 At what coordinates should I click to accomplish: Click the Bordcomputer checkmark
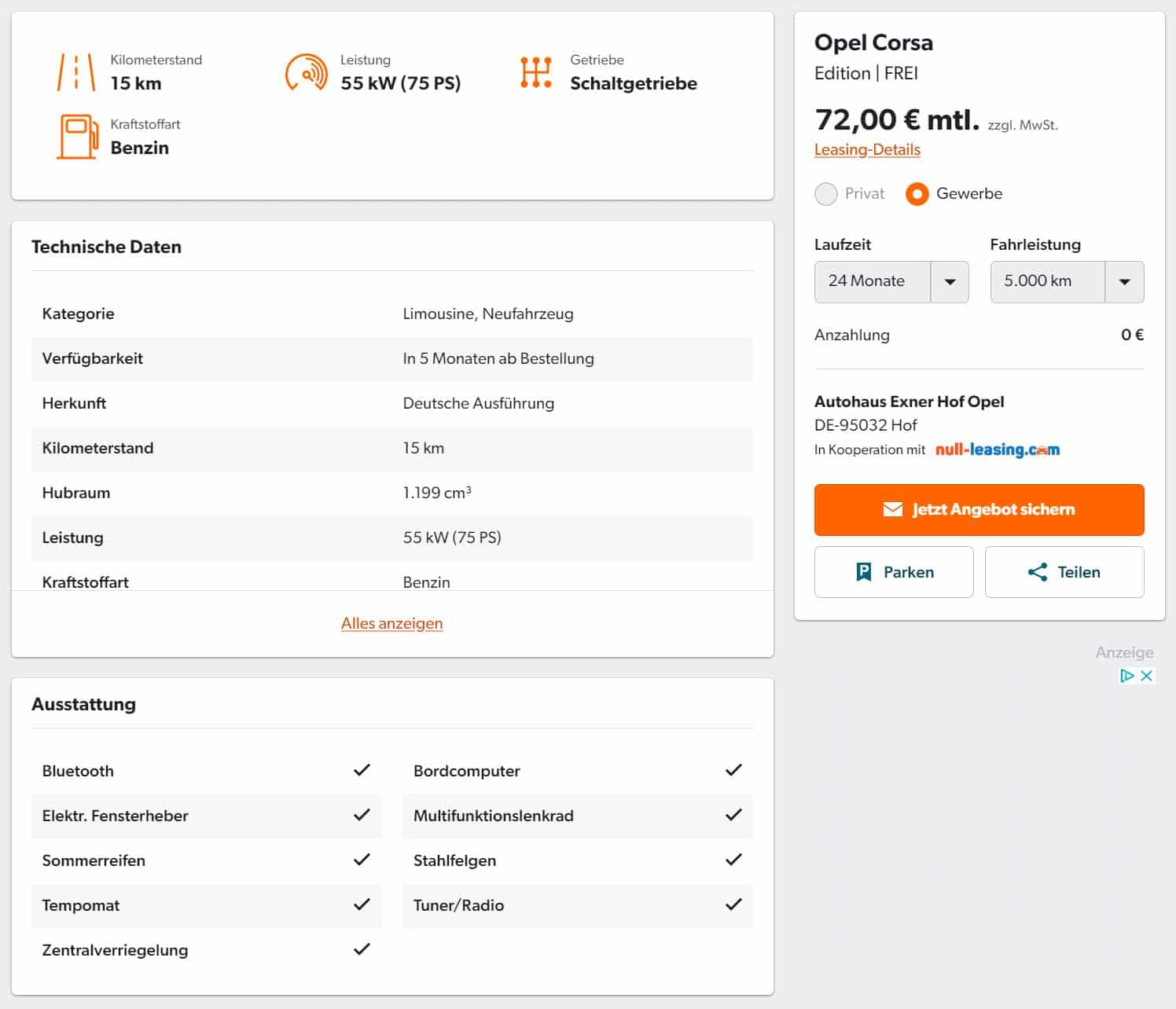point(733,770)
